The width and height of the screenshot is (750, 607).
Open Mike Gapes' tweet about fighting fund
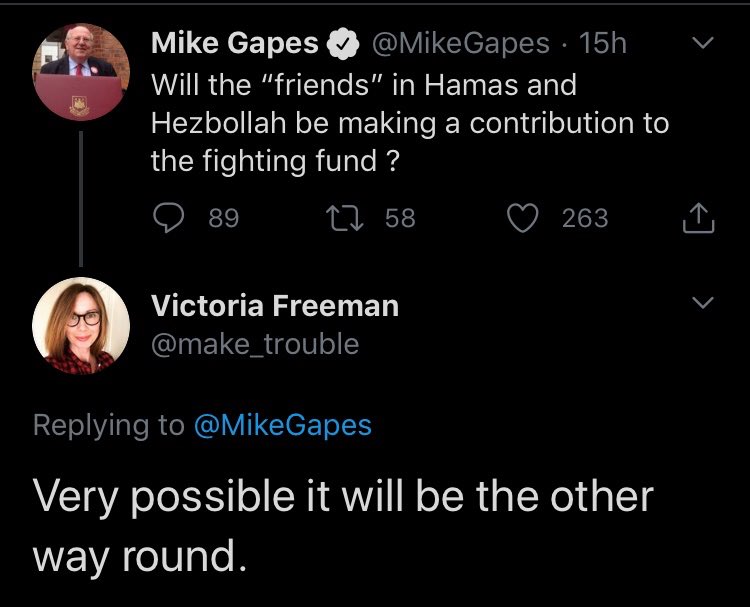(410, 123)
